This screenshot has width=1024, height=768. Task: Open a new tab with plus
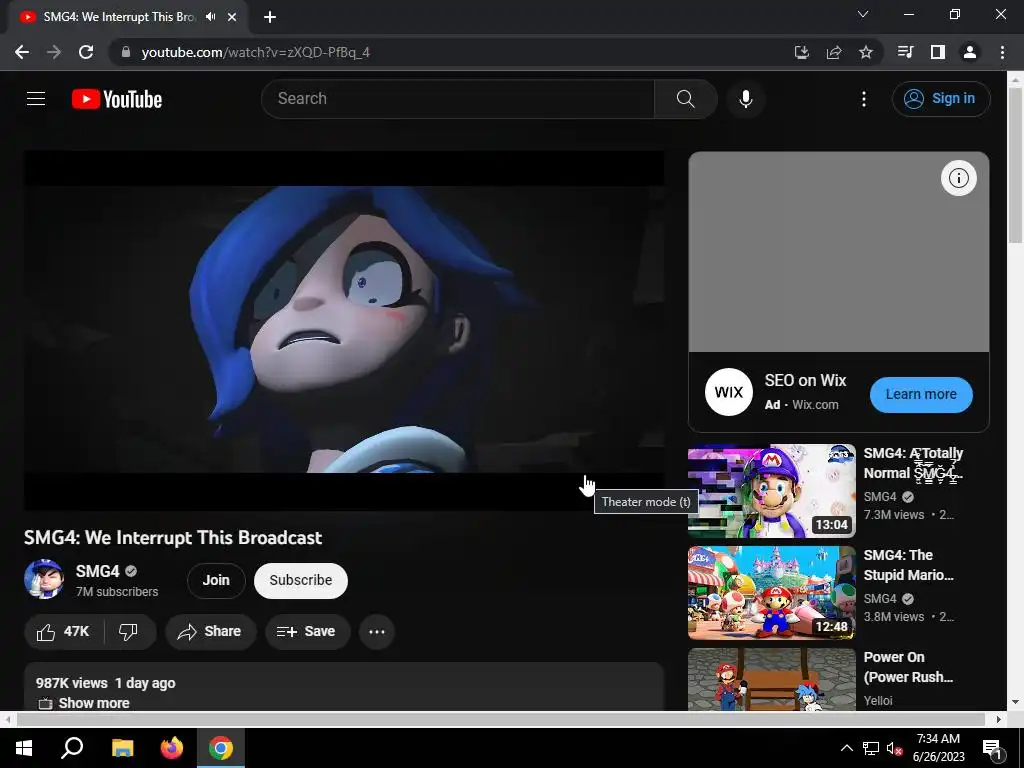(x=270, y=17)
